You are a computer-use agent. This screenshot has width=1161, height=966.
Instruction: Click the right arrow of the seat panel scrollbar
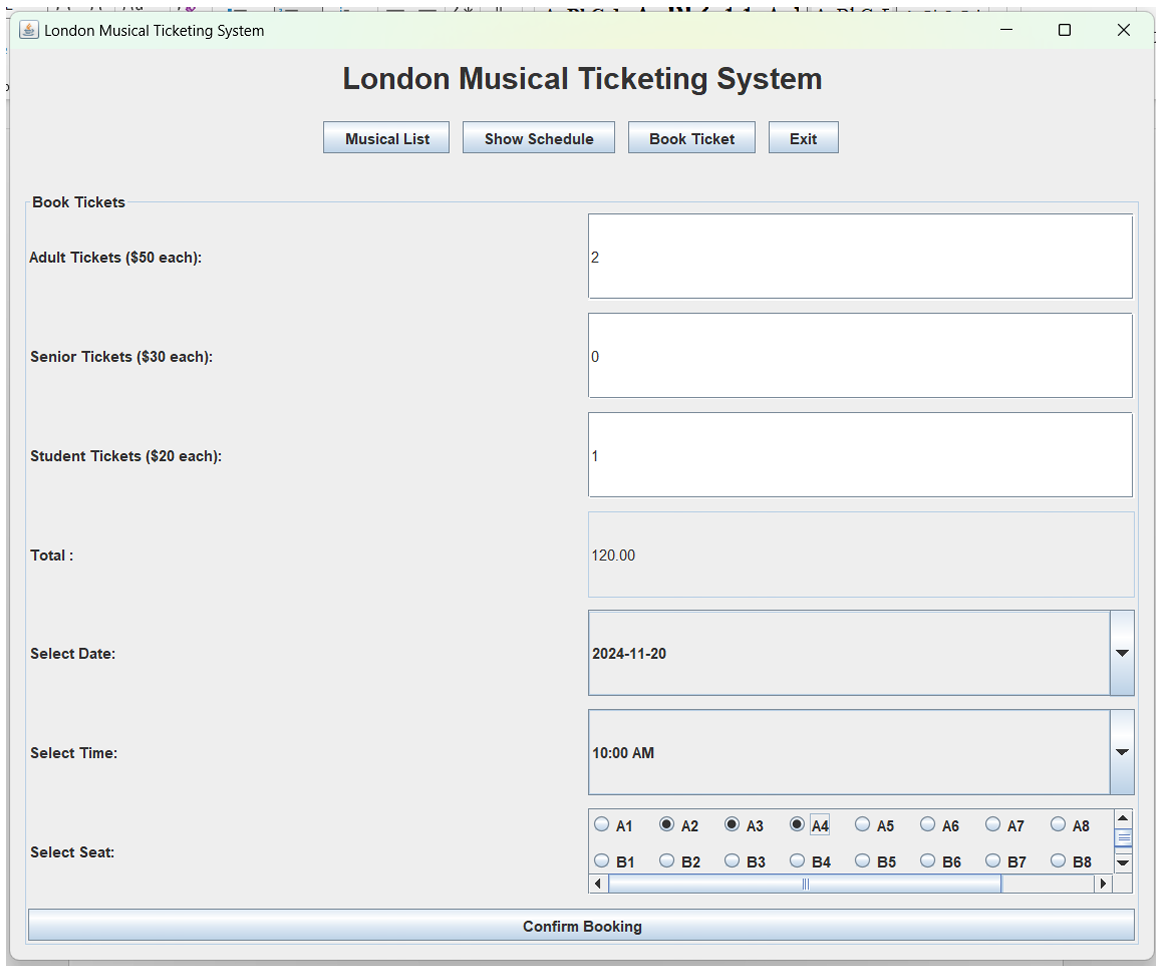[1102, 883]
